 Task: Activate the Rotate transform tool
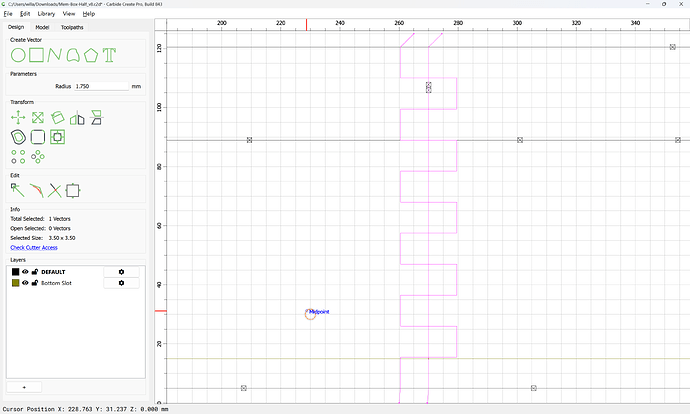57,117
